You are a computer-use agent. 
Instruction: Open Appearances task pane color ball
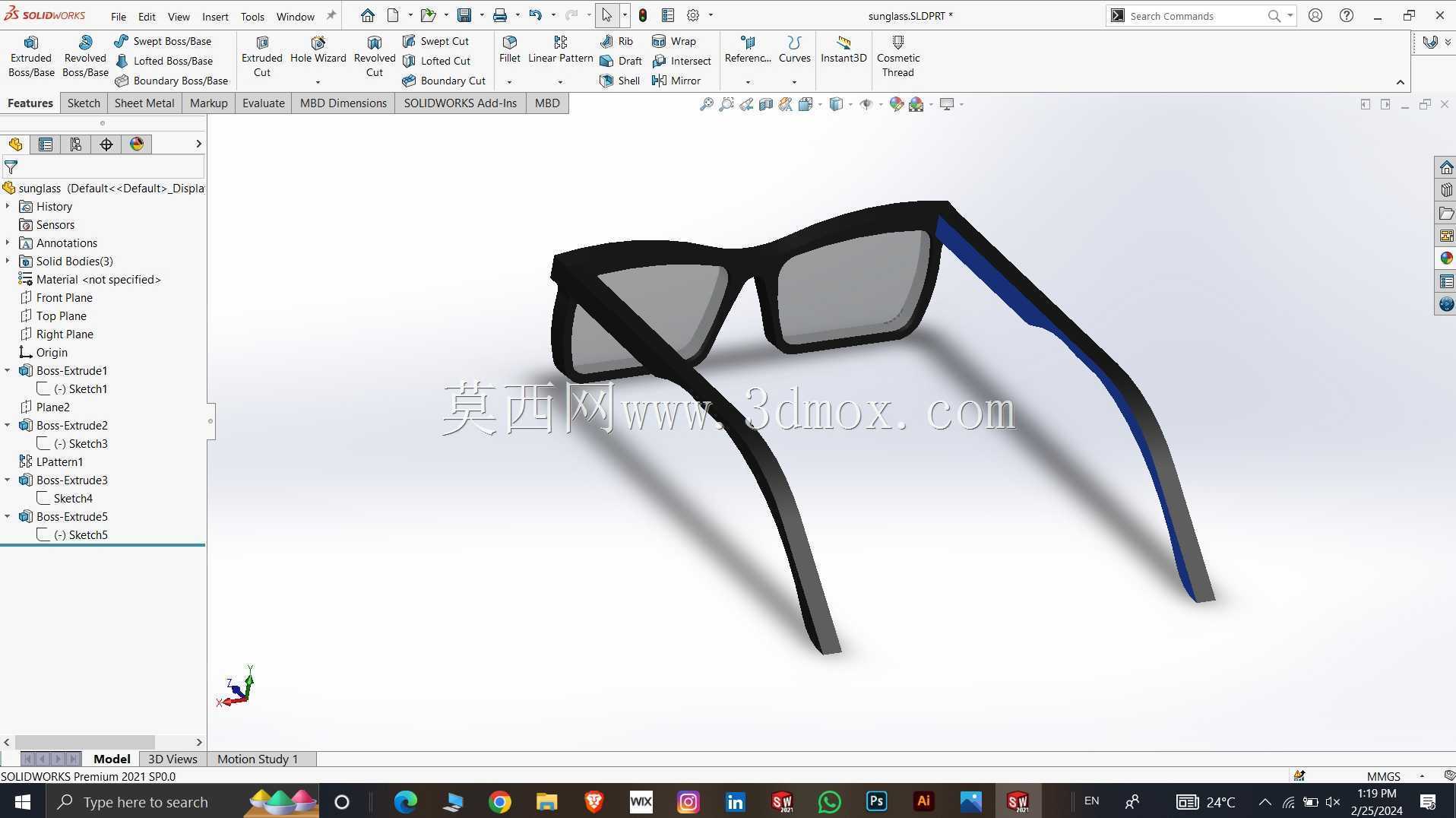coord(1446,258)
